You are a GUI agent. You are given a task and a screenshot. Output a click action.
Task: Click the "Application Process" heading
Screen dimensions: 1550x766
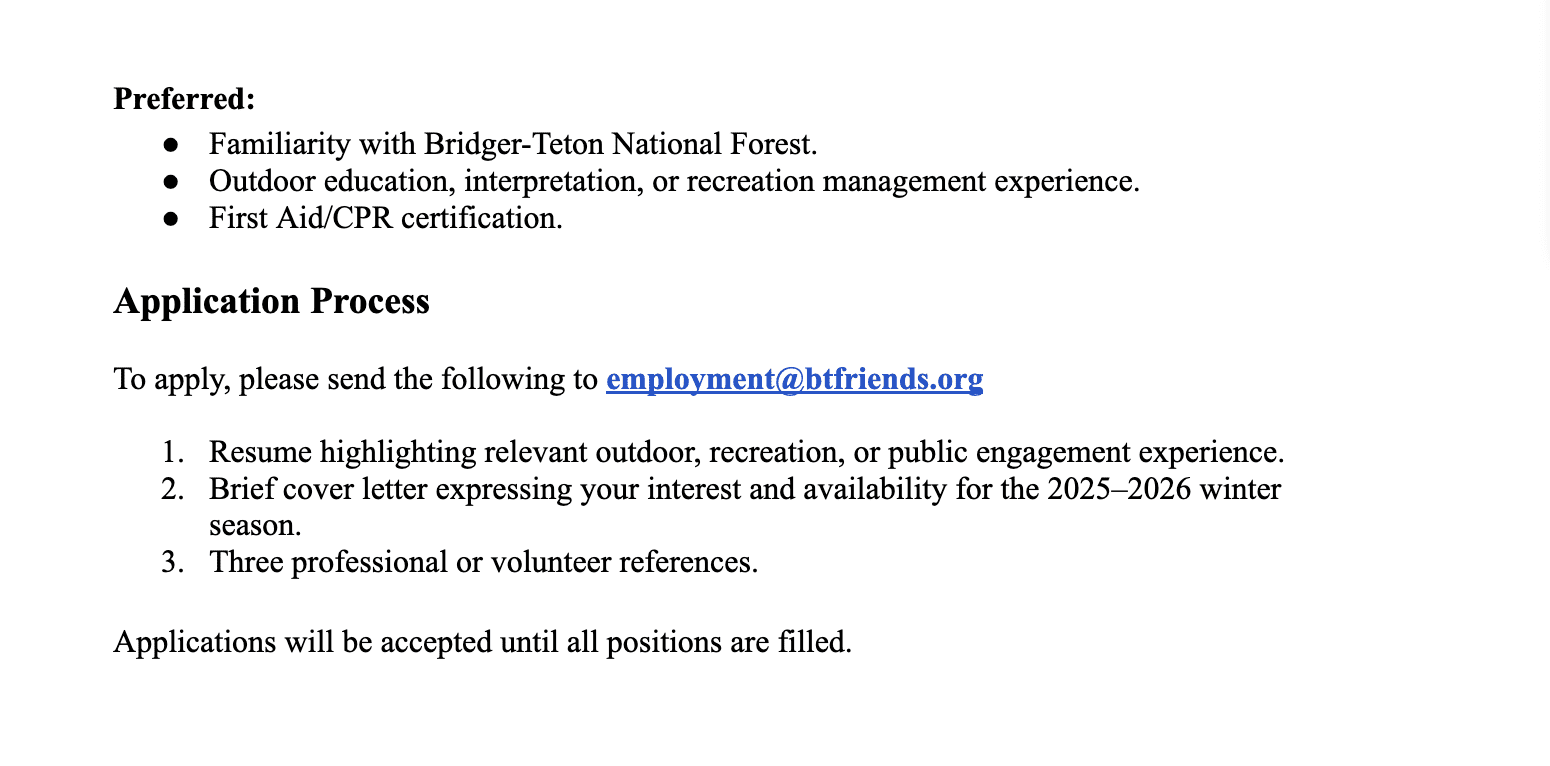click(x=271, y=302)
